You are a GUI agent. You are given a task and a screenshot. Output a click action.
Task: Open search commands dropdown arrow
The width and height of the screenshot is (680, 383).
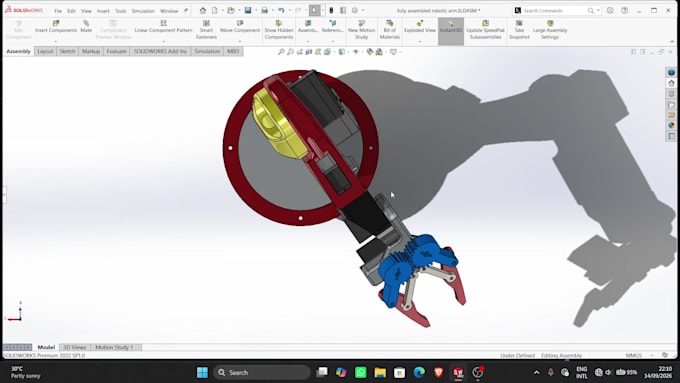(x=598, y=10)
